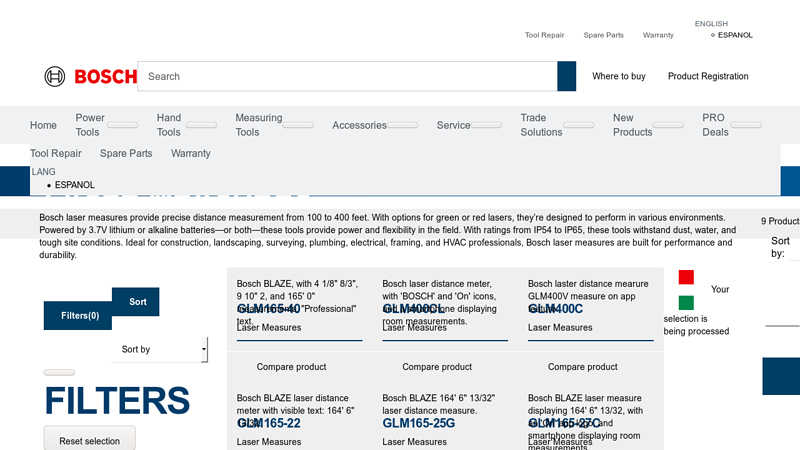This screenshot has height=450, width=800.
Task: Click the green square status icon
Action: pyautogui.click(x=686, y=303)
